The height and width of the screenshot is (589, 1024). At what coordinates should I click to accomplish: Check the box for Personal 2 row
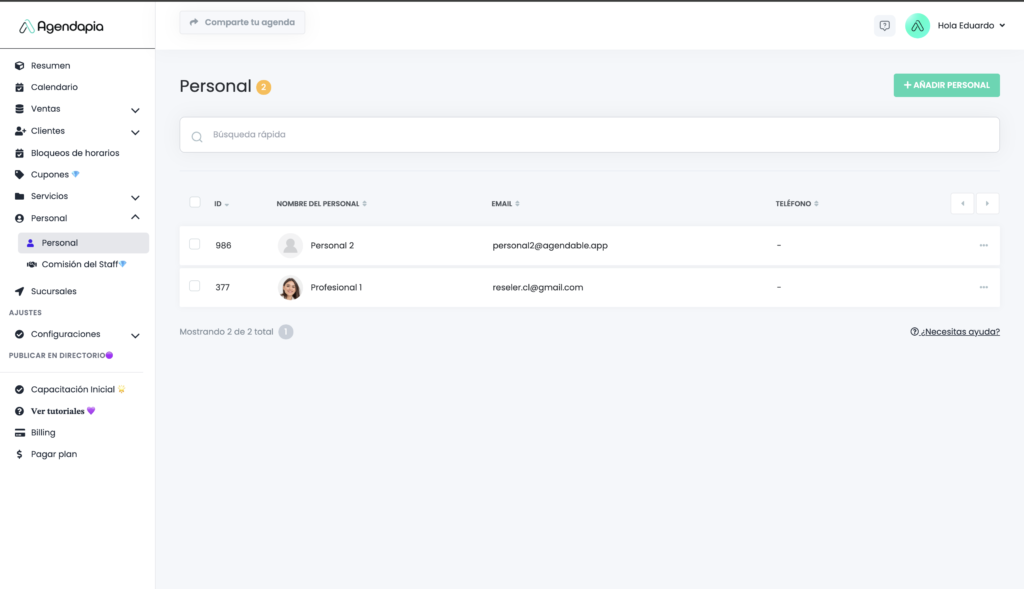point(195,244)
